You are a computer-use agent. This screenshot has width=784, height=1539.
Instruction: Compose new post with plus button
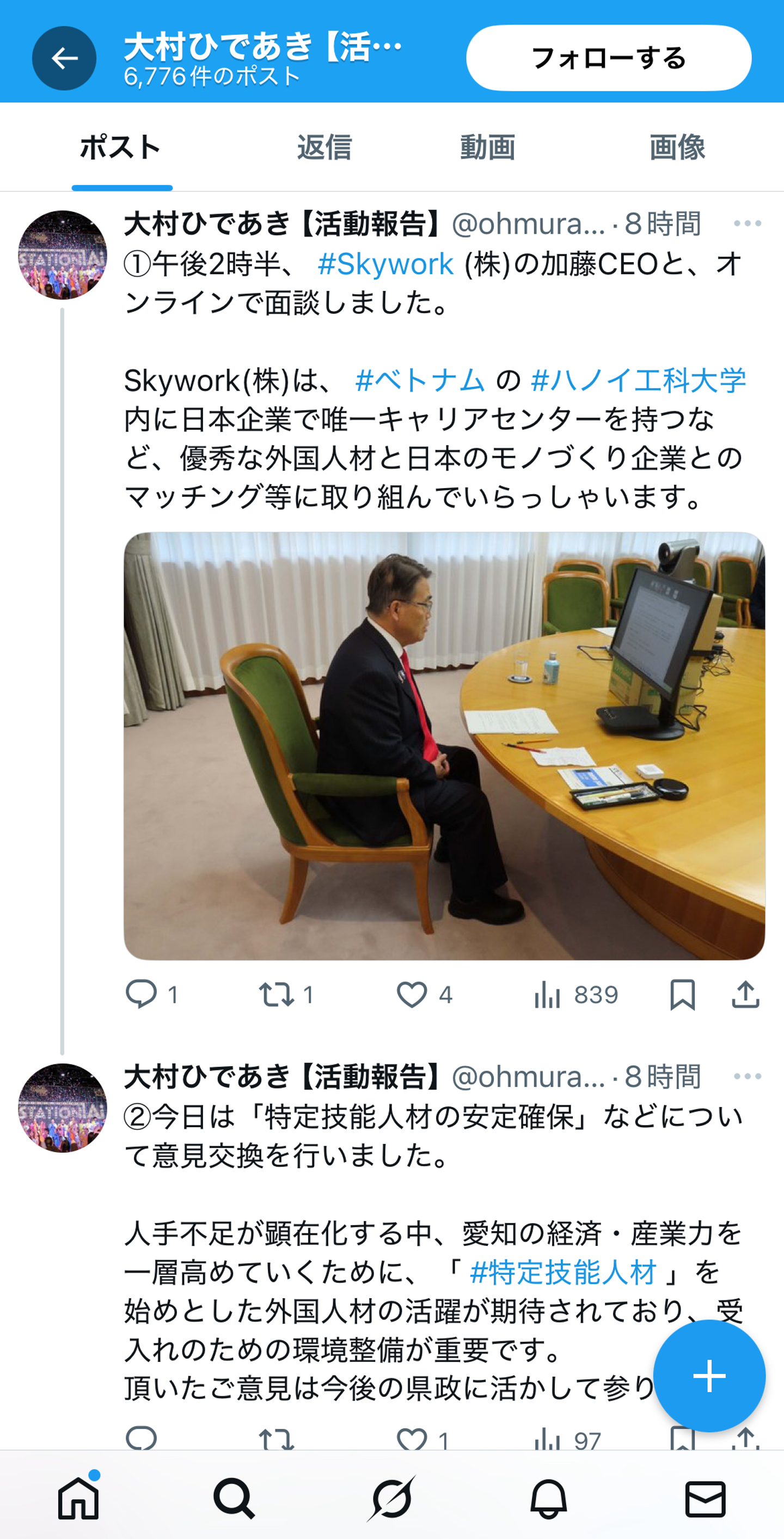(709, 1376)
